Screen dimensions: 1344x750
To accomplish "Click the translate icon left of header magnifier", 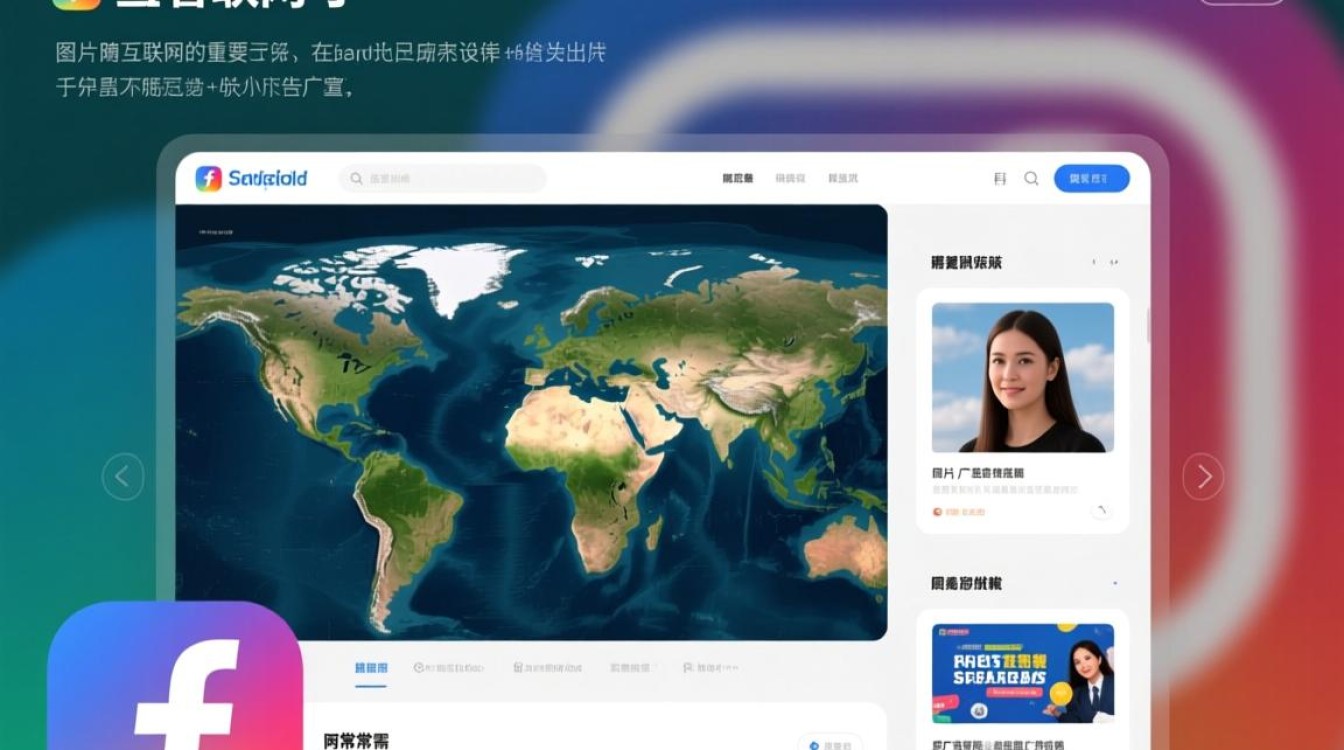I will 1000,179.
